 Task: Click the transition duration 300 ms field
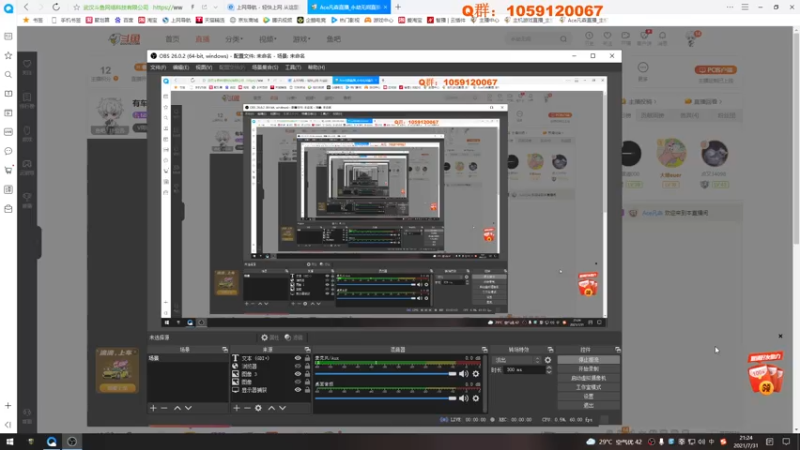[524, 370]
